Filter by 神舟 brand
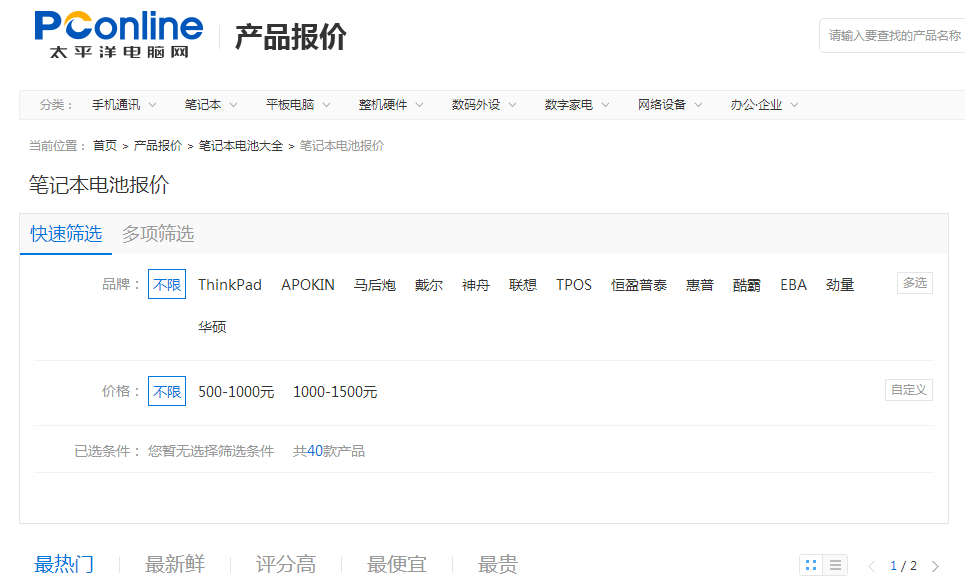Viewport: 965px width, 583px height. (476, 285)
